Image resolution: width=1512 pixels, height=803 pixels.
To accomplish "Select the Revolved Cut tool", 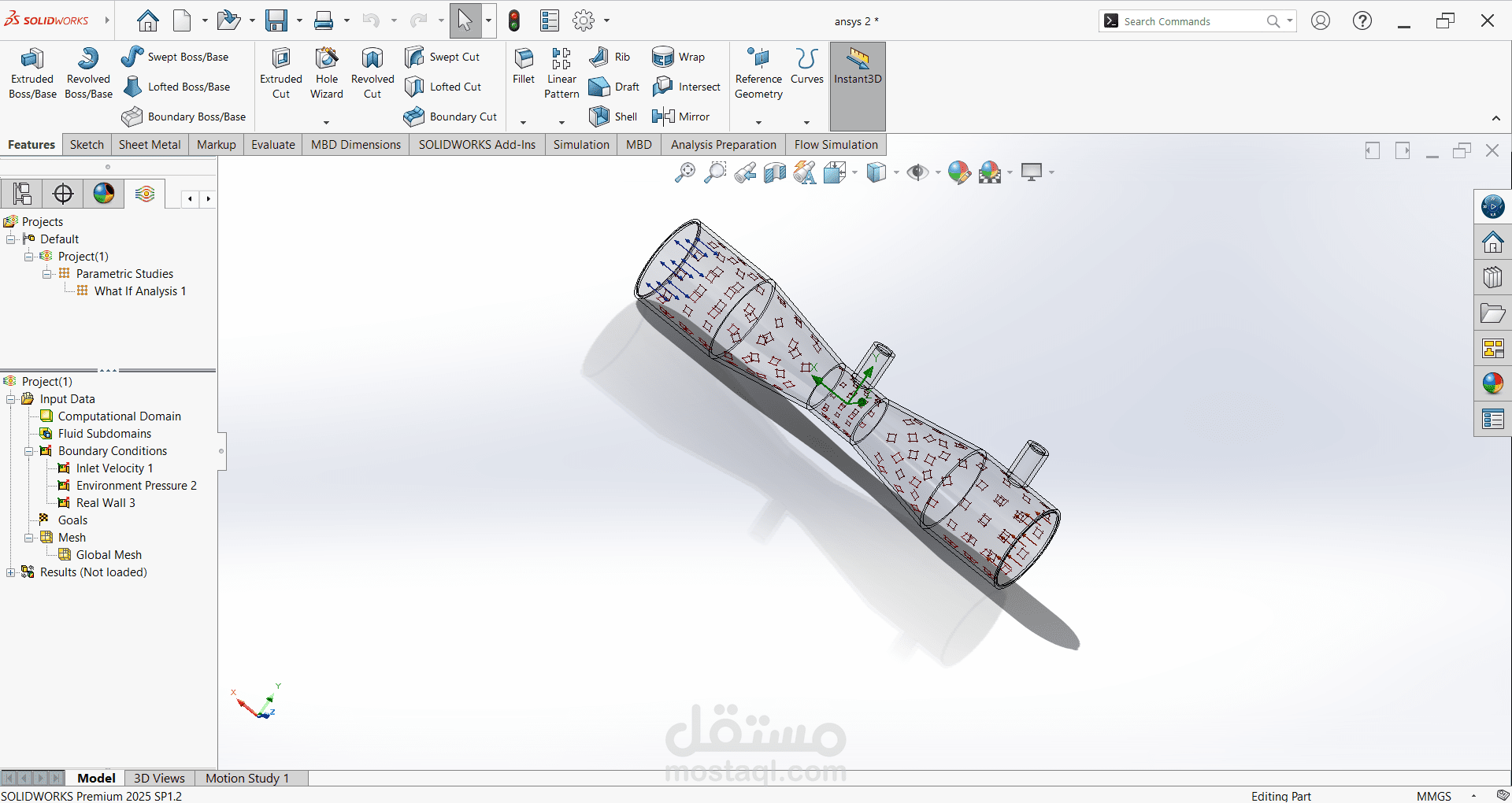I will [x=372, y=73].
